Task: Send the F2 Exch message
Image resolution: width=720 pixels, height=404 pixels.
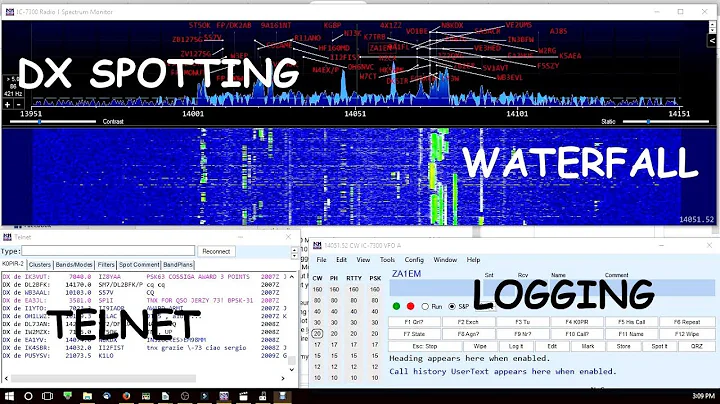Action: click(468, 322)
